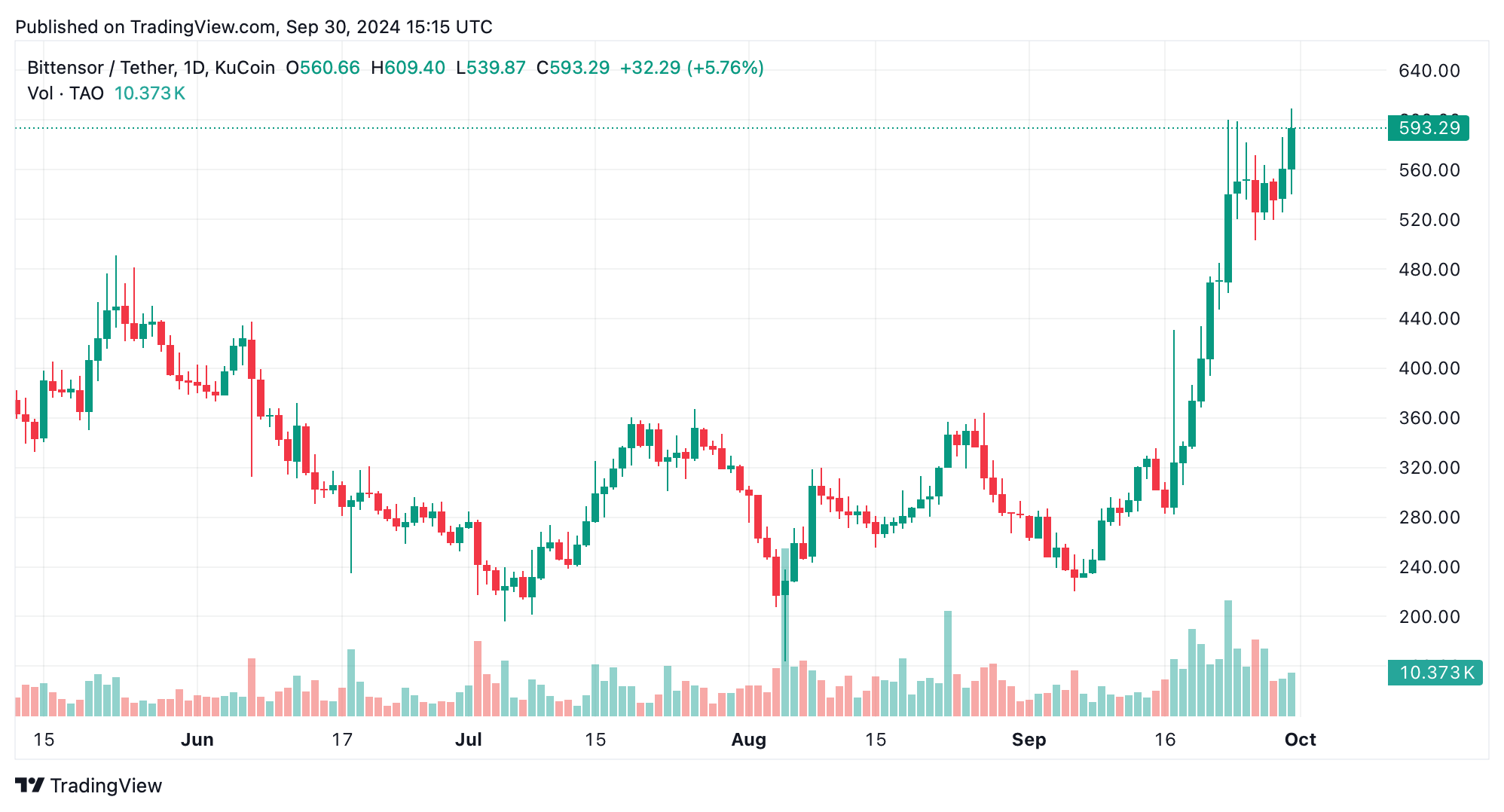Click the 560.00 price axis label
This screenshot has height=812, width=1504.
[1429, 170]
